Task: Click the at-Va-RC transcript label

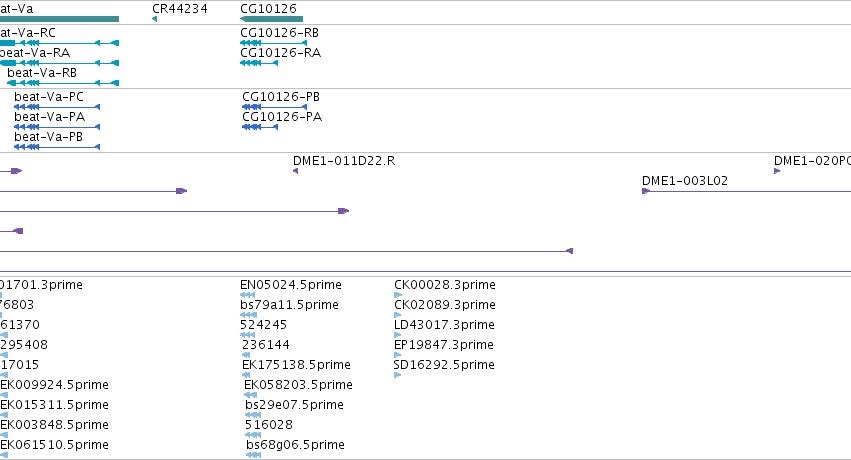Action: click(x=28, y=33)
